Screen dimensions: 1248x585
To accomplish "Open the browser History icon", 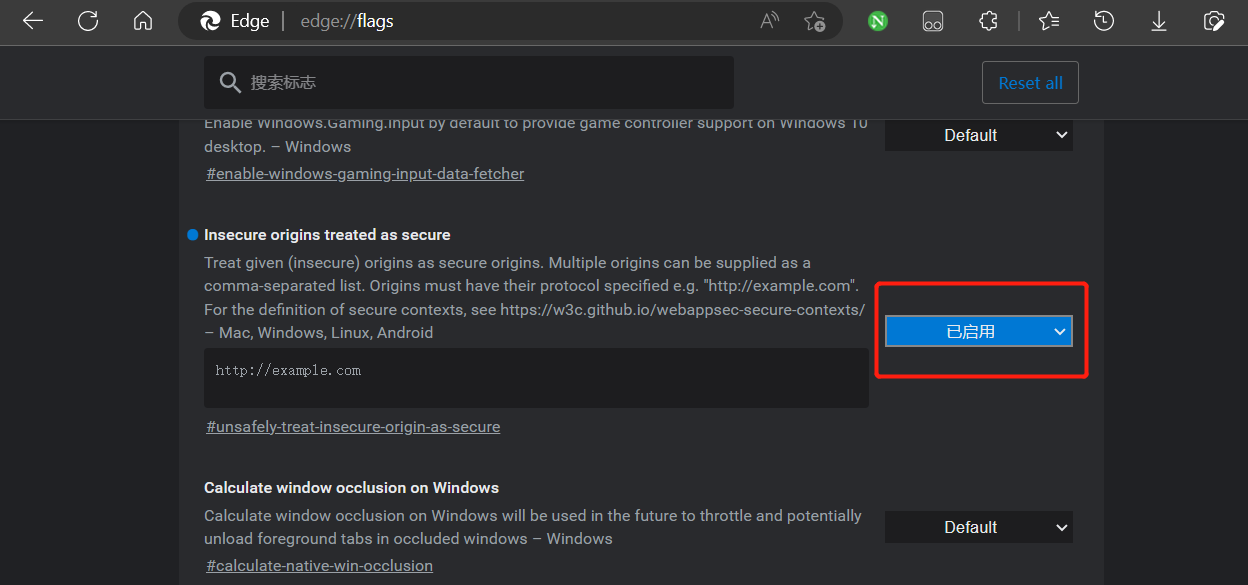I will point(1104,21).
